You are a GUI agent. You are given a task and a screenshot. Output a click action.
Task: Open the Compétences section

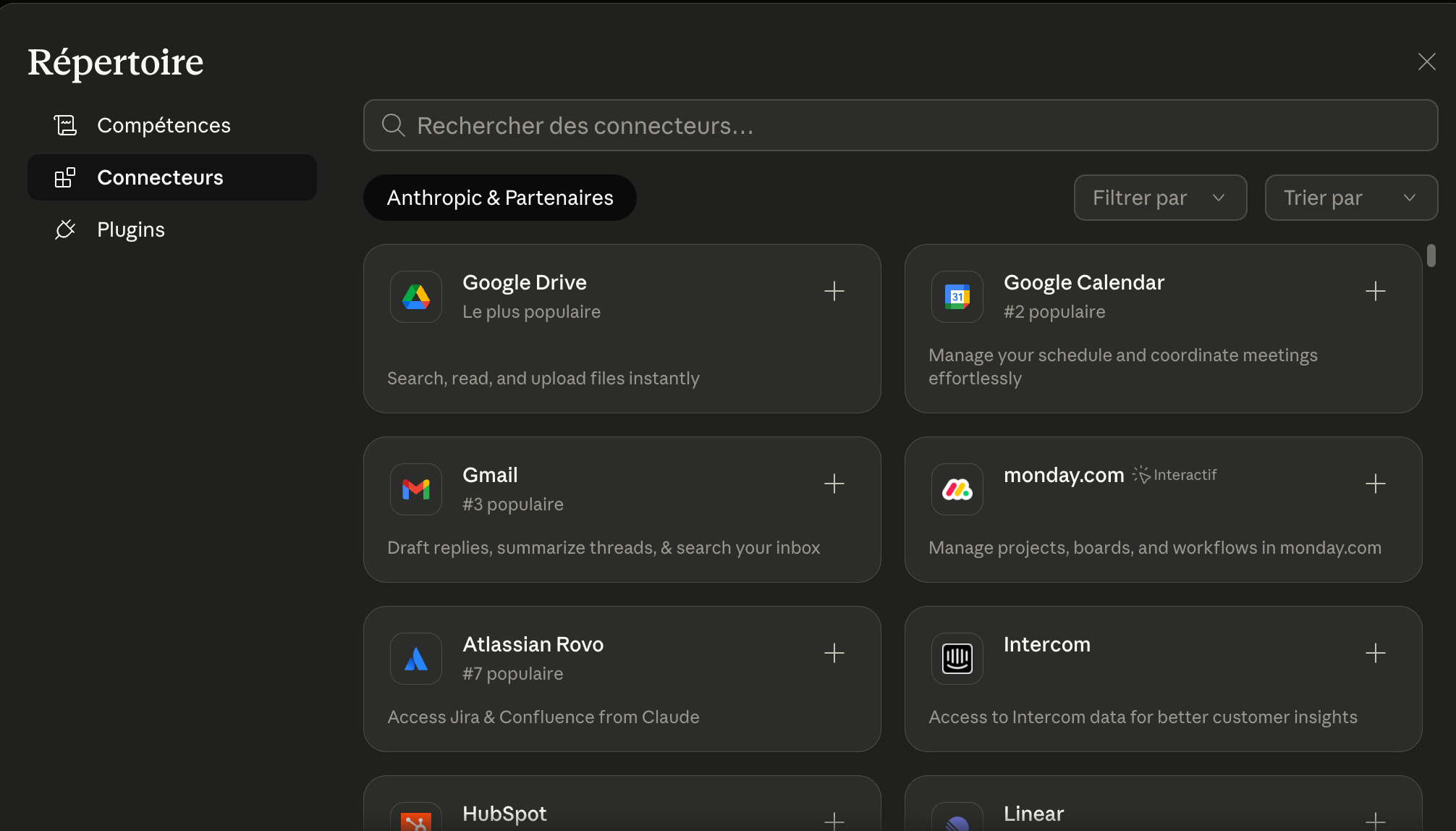pos(164,125)
